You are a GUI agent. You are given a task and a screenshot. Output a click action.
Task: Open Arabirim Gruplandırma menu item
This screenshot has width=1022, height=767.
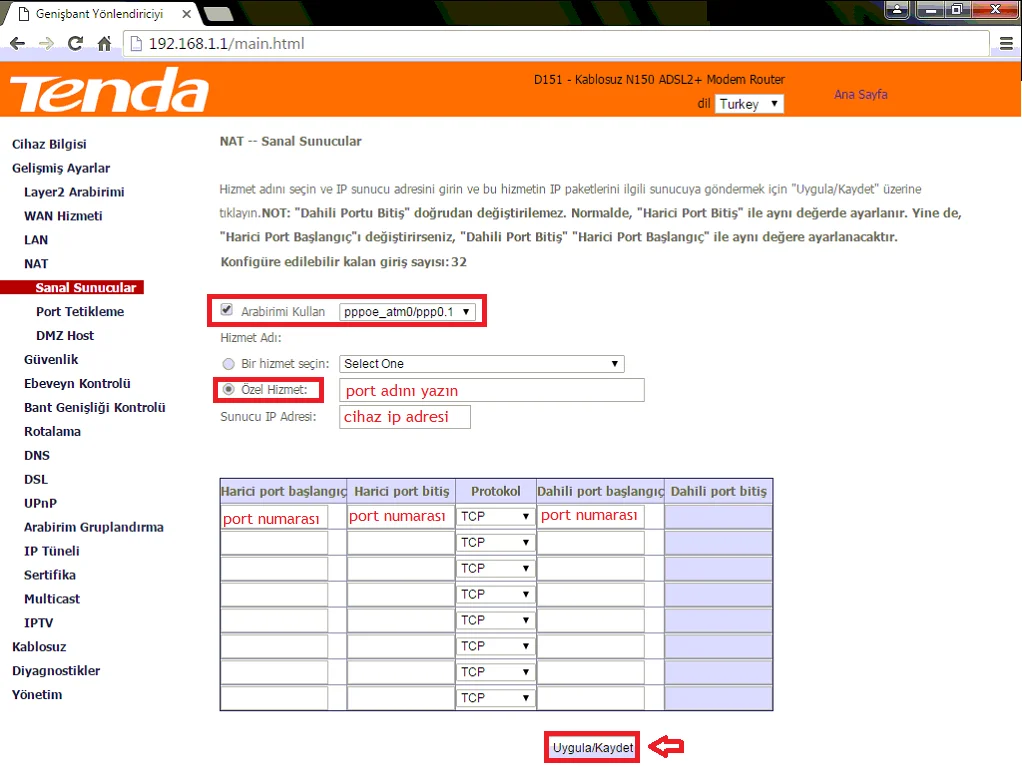(93, 527)
